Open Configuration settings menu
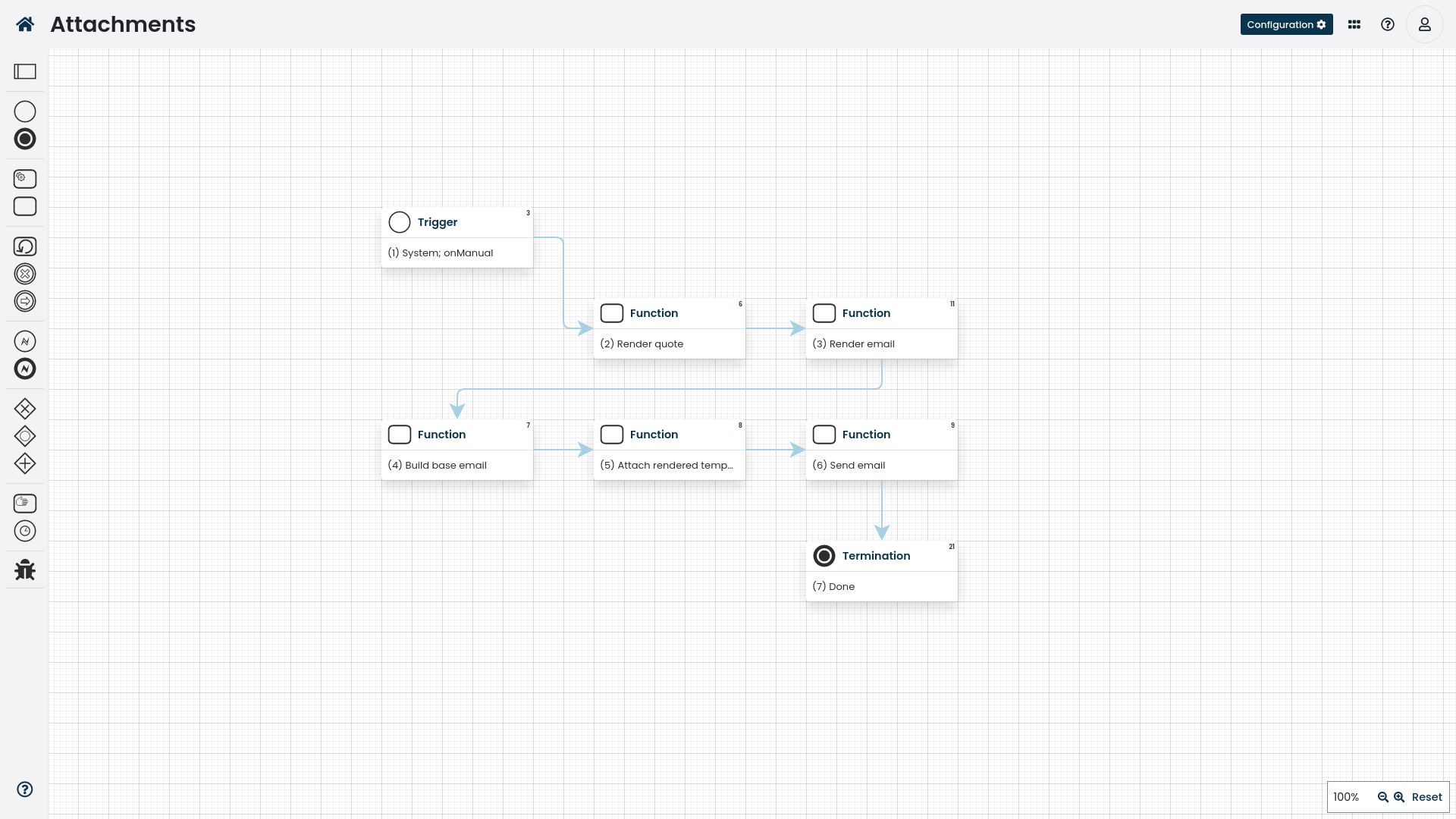The width and height of the screenshot is (1456, 819). click(1287, 24)
